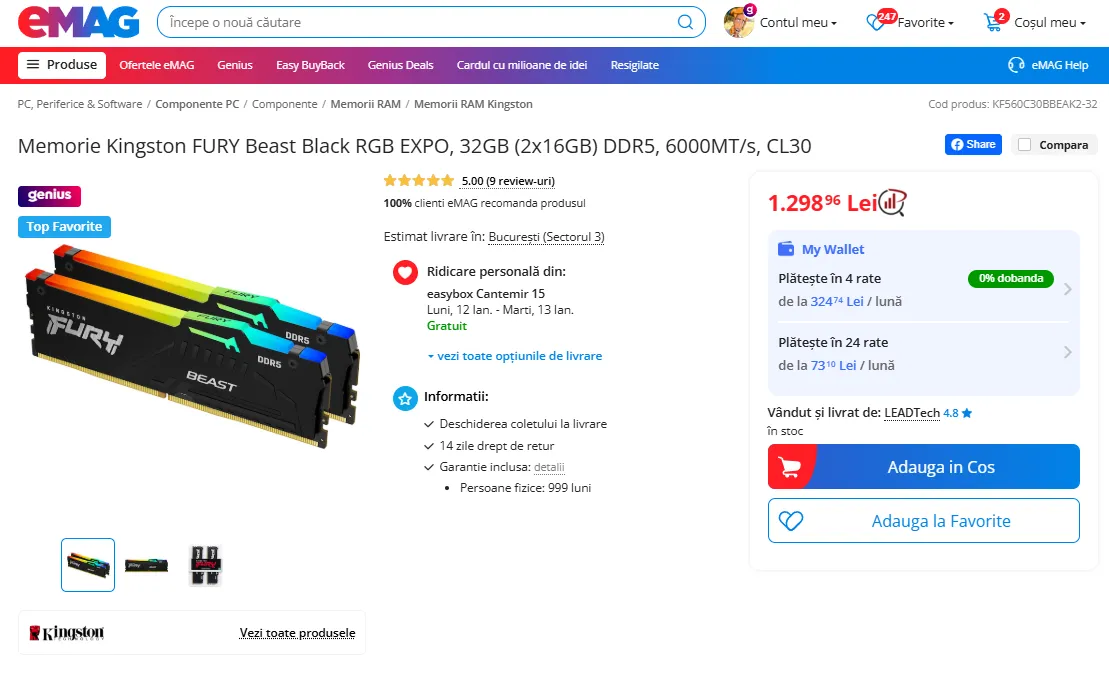Click the user avatar icon
Screen dimensions: 1109x675
tap(738, 22)
